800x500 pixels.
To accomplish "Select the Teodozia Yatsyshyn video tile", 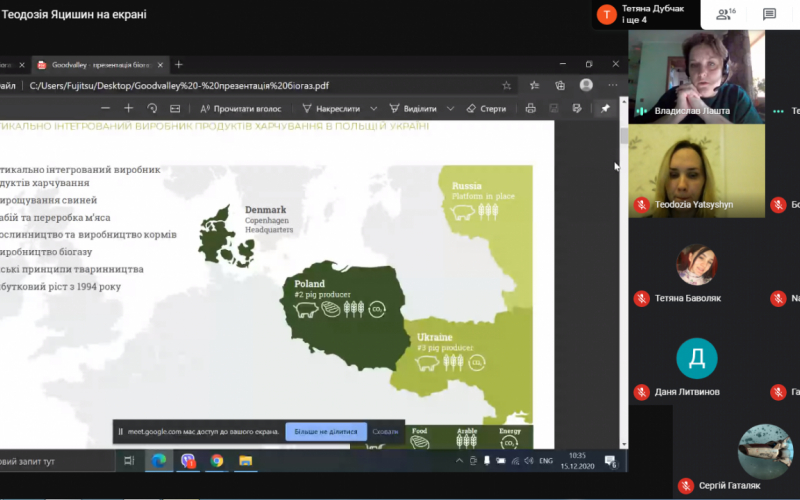I will point(696,171).
